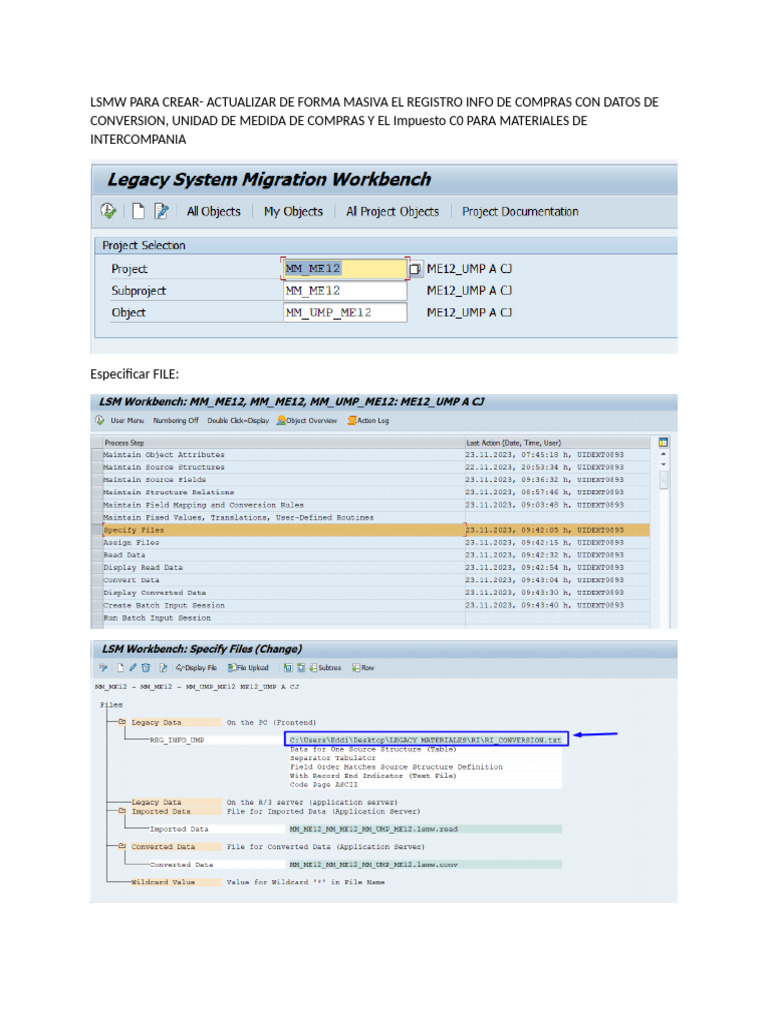Collapse the Legacy Data folder node
Screen dimensions: 768x1024
[122, 722]
